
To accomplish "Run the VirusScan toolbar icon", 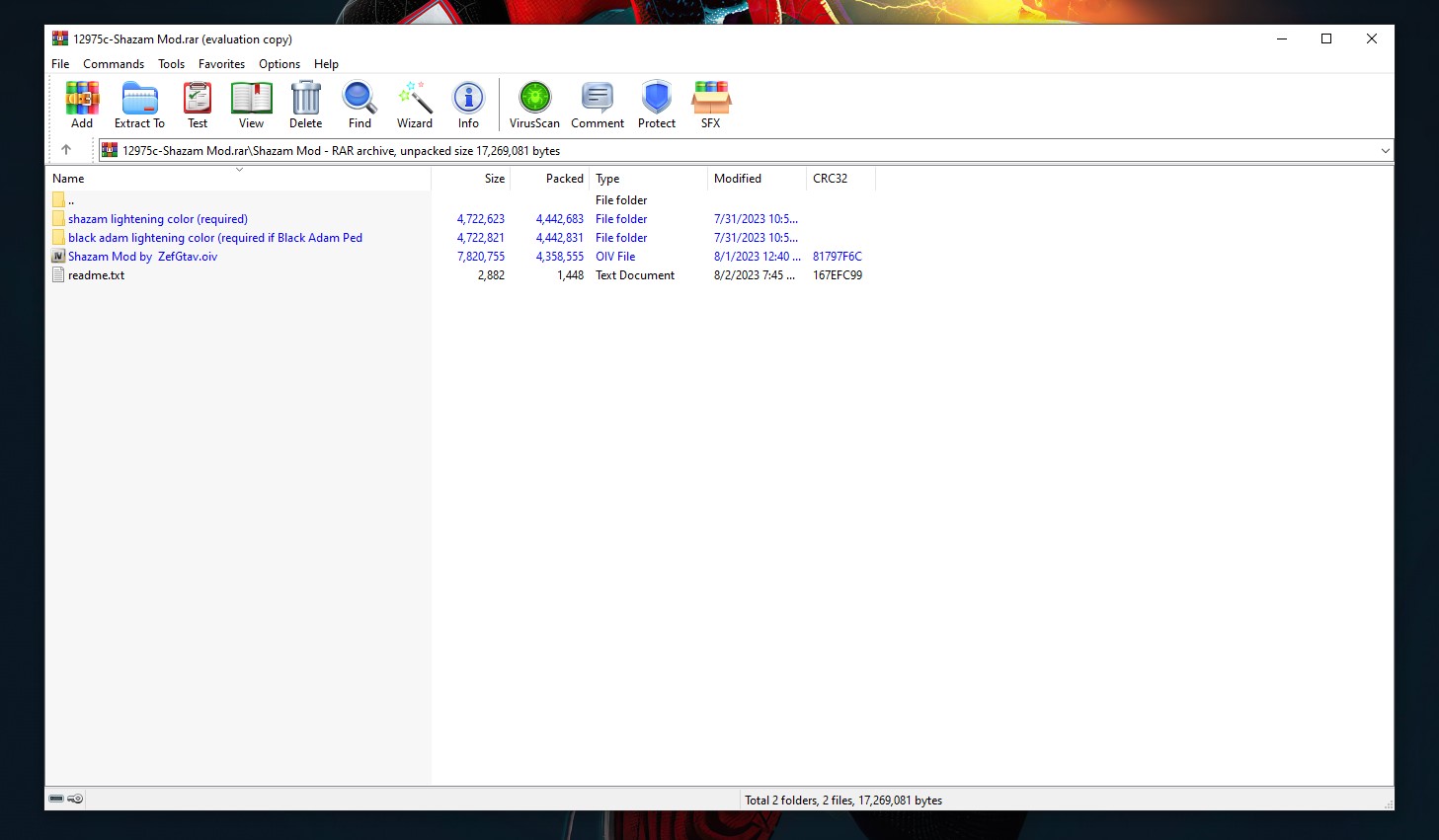I will [533, 104].
